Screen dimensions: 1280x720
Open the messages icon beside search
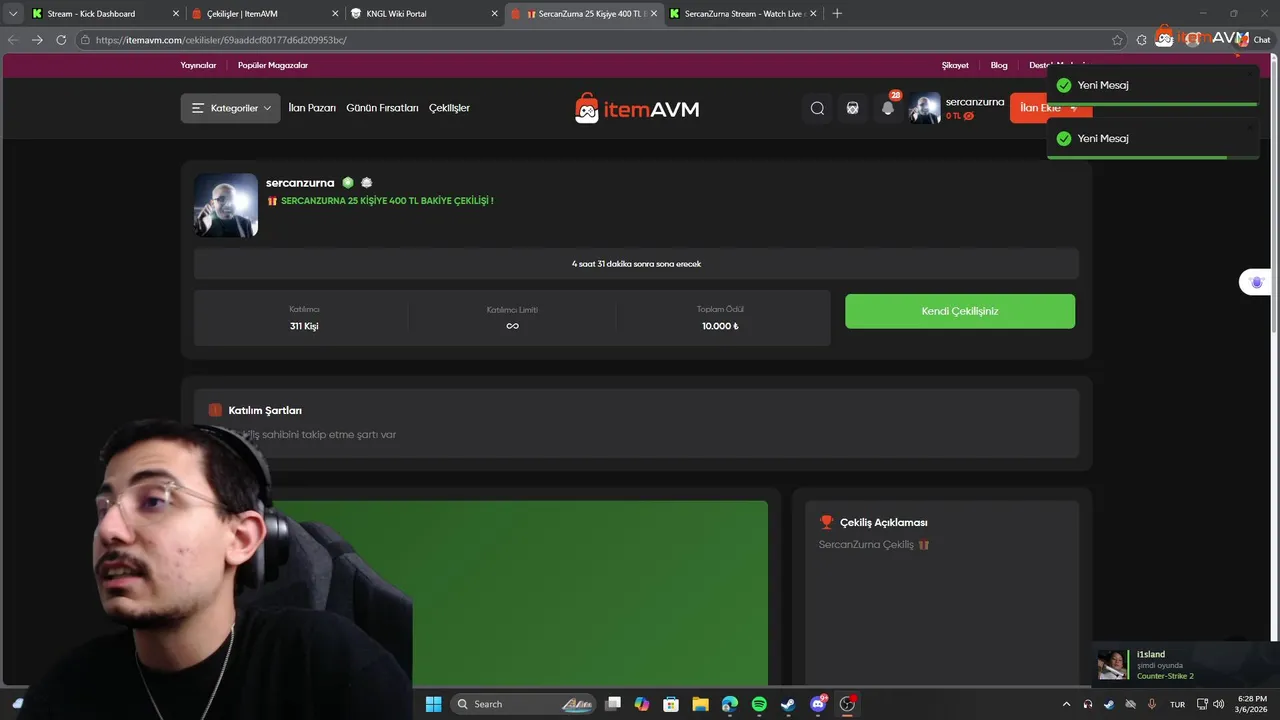[x=852, y=108]
